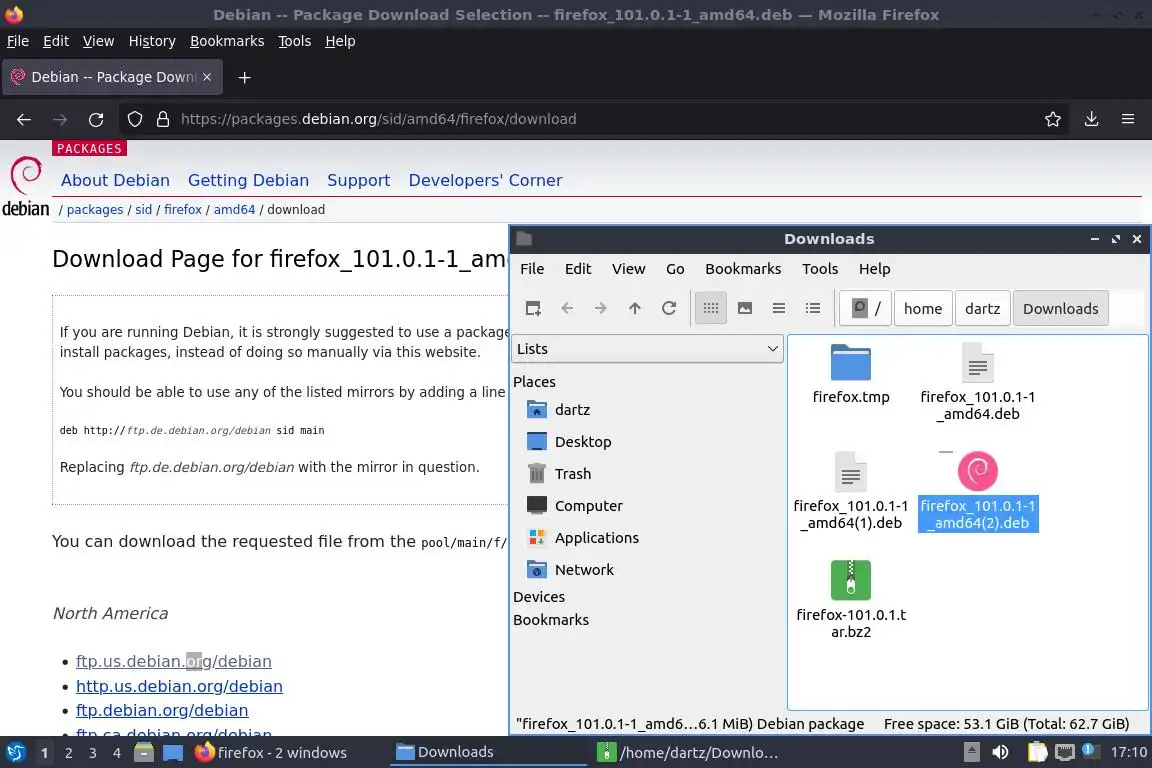
Task: Open the system start menu
Action: (x=15, y=753)
